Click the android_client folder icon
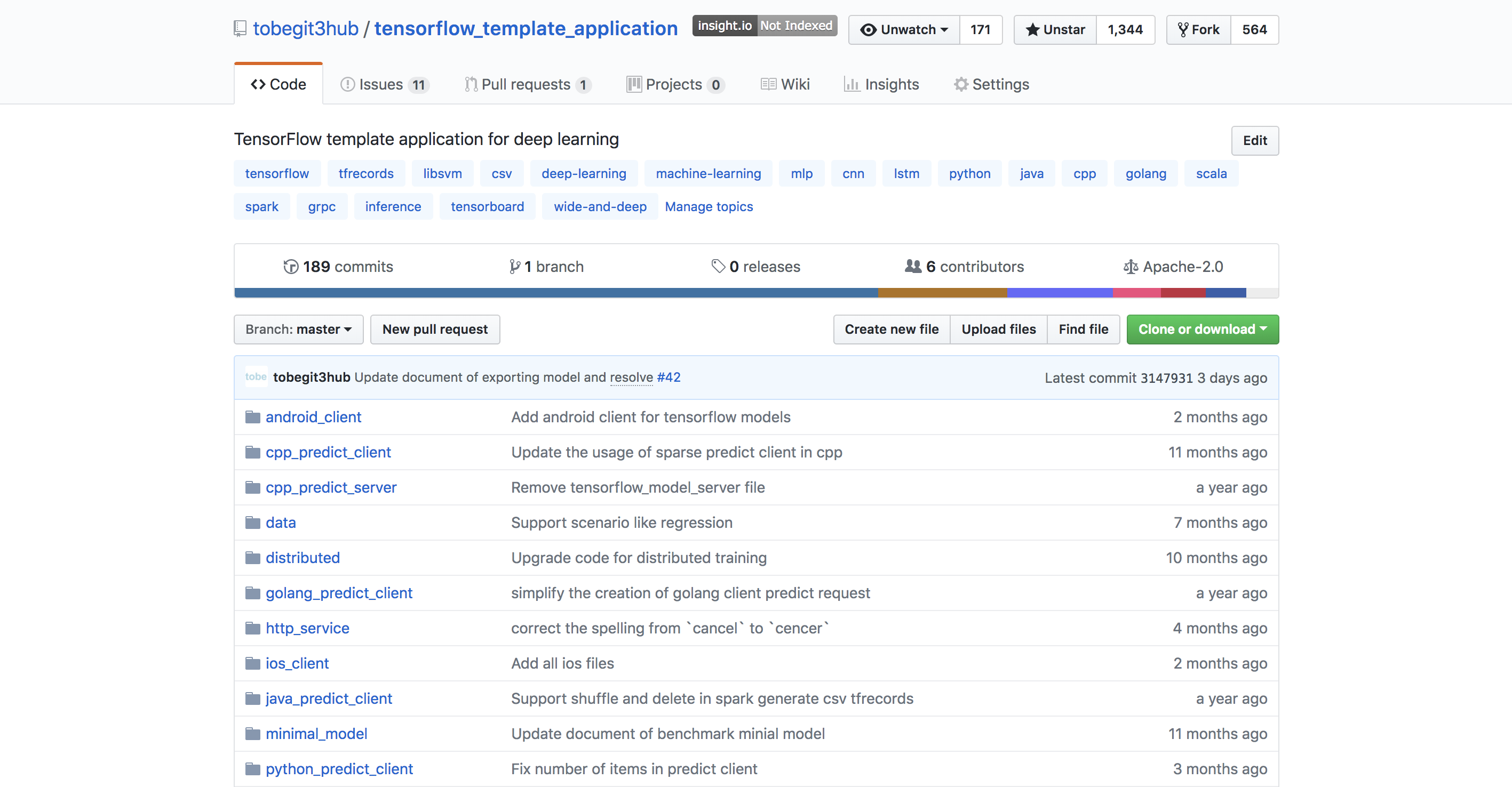Viewport: 1512px width, 787px height. click(x=252, y=417)
